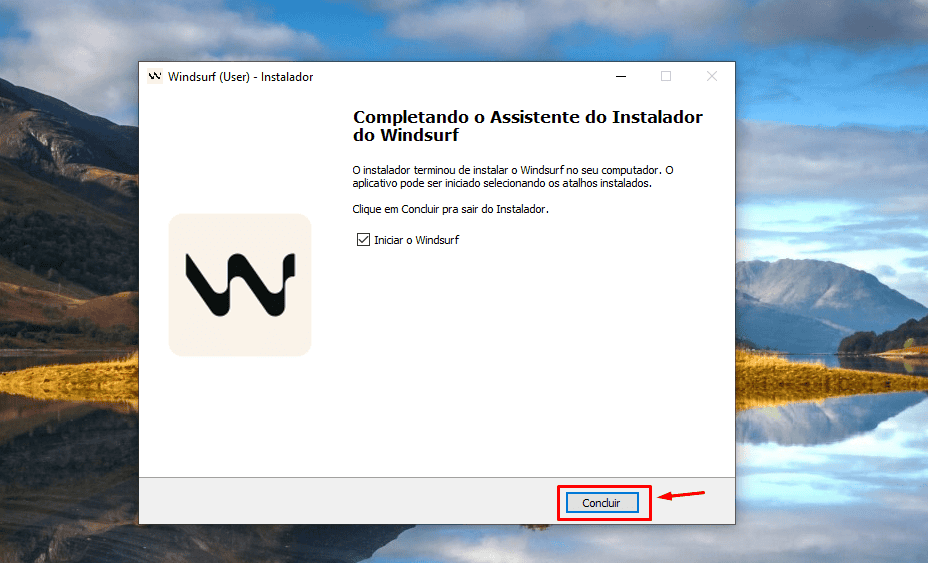Click the Windsurf icon in the title bar
This screenshot has height=563, width=928.
(x=155, y=76)
